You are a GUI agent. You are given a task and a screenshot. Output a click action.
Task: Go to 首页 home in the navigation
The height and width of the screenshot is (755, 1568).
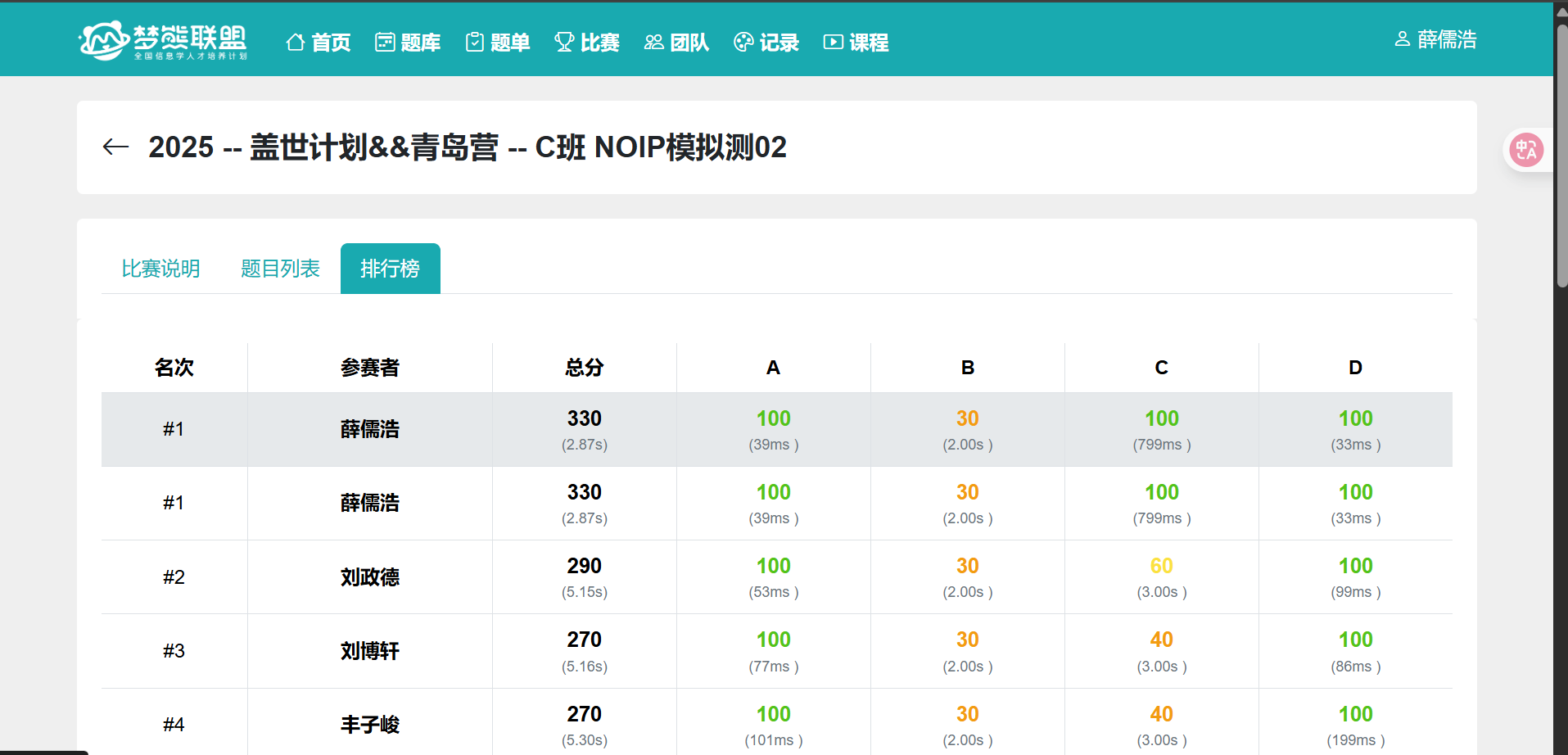tap(319, 43)
